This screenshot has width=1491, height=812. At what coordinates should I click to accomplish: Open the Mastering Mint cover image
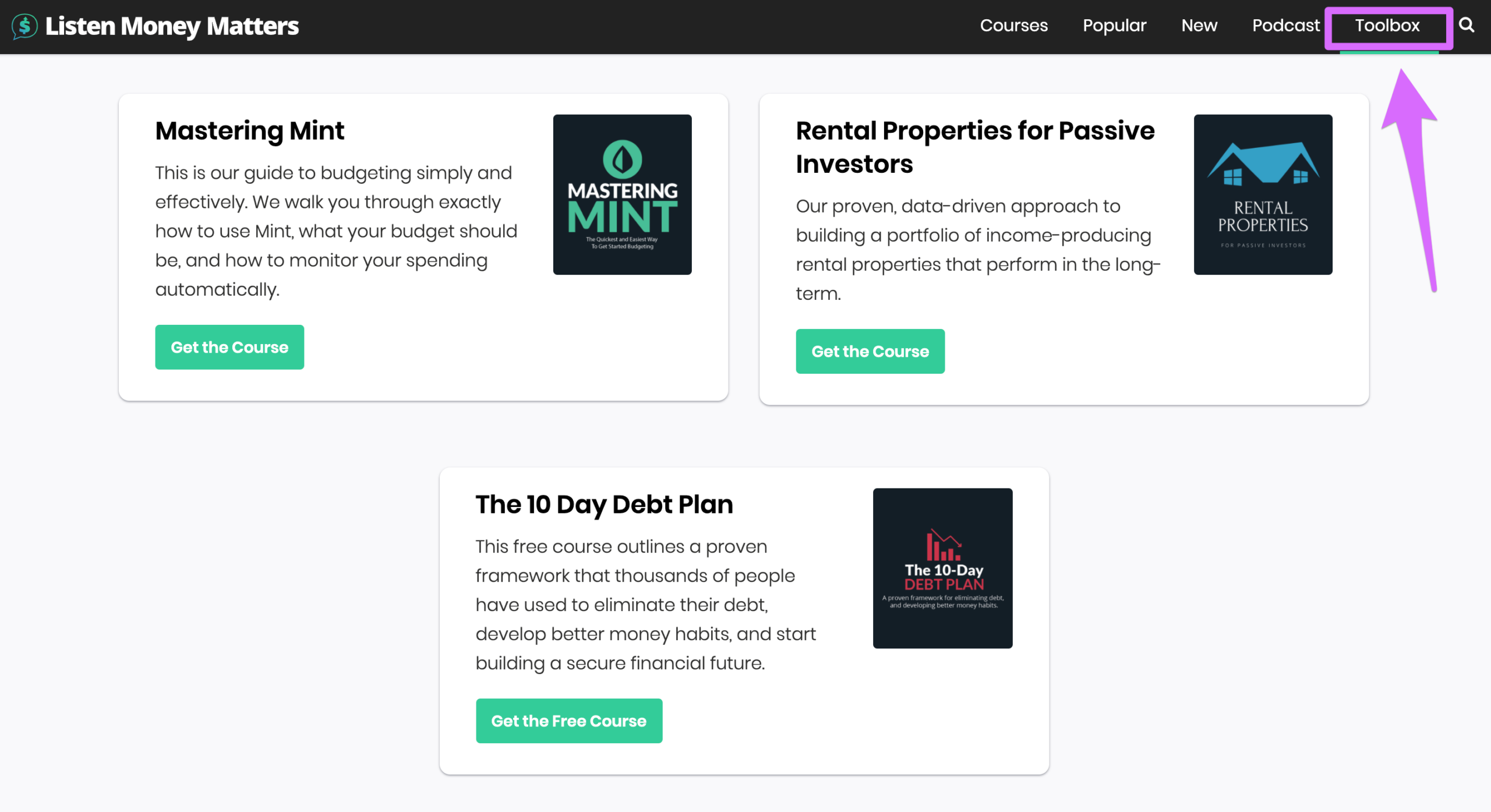coord(622,194)
